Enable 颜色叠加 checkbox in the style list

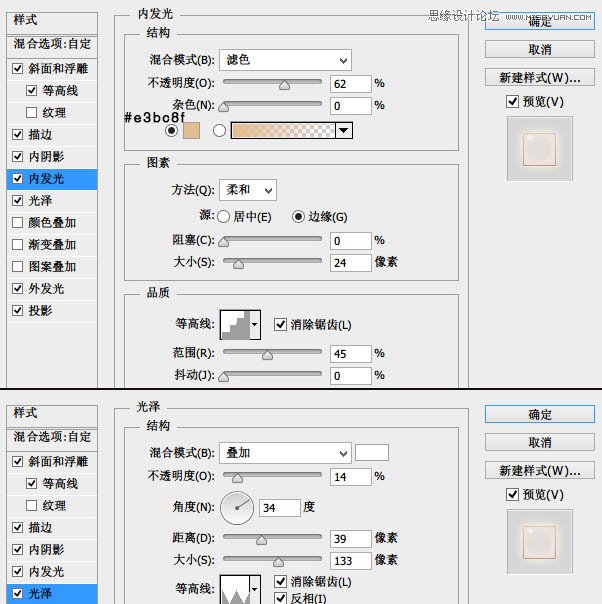(17, 223)
